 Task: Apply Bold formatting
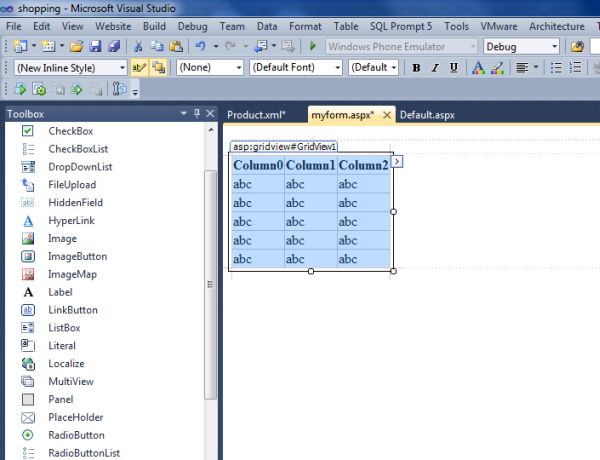pyautogui.click(x=416, y=68)
